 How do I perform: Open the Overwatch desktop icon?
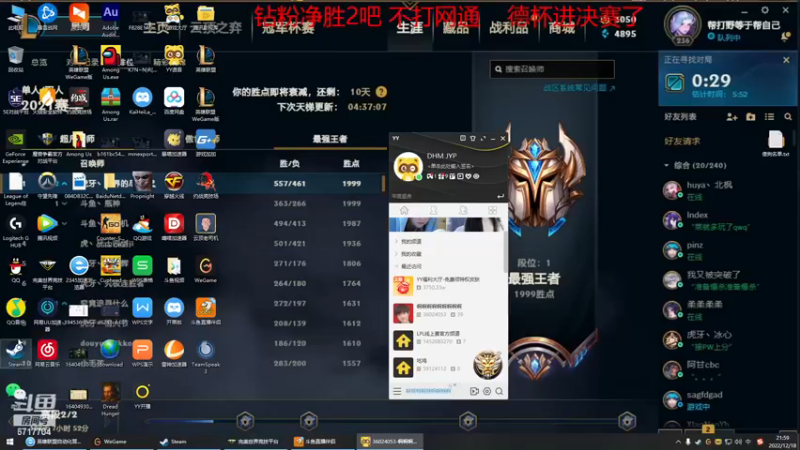pos(47,185)
